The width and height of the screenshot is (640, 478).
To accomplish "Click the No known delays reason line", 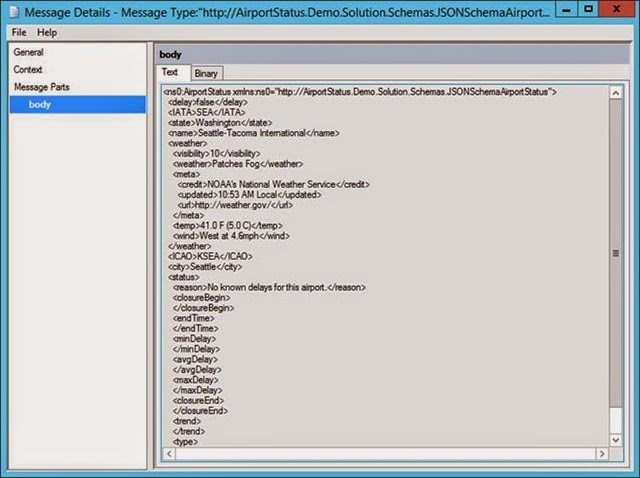I will click(269, 287).
